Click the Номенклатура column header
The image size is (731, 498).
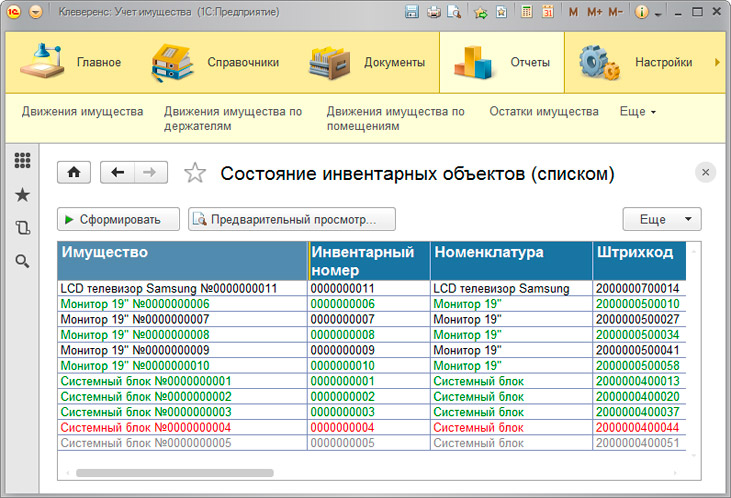click(511, 261)
